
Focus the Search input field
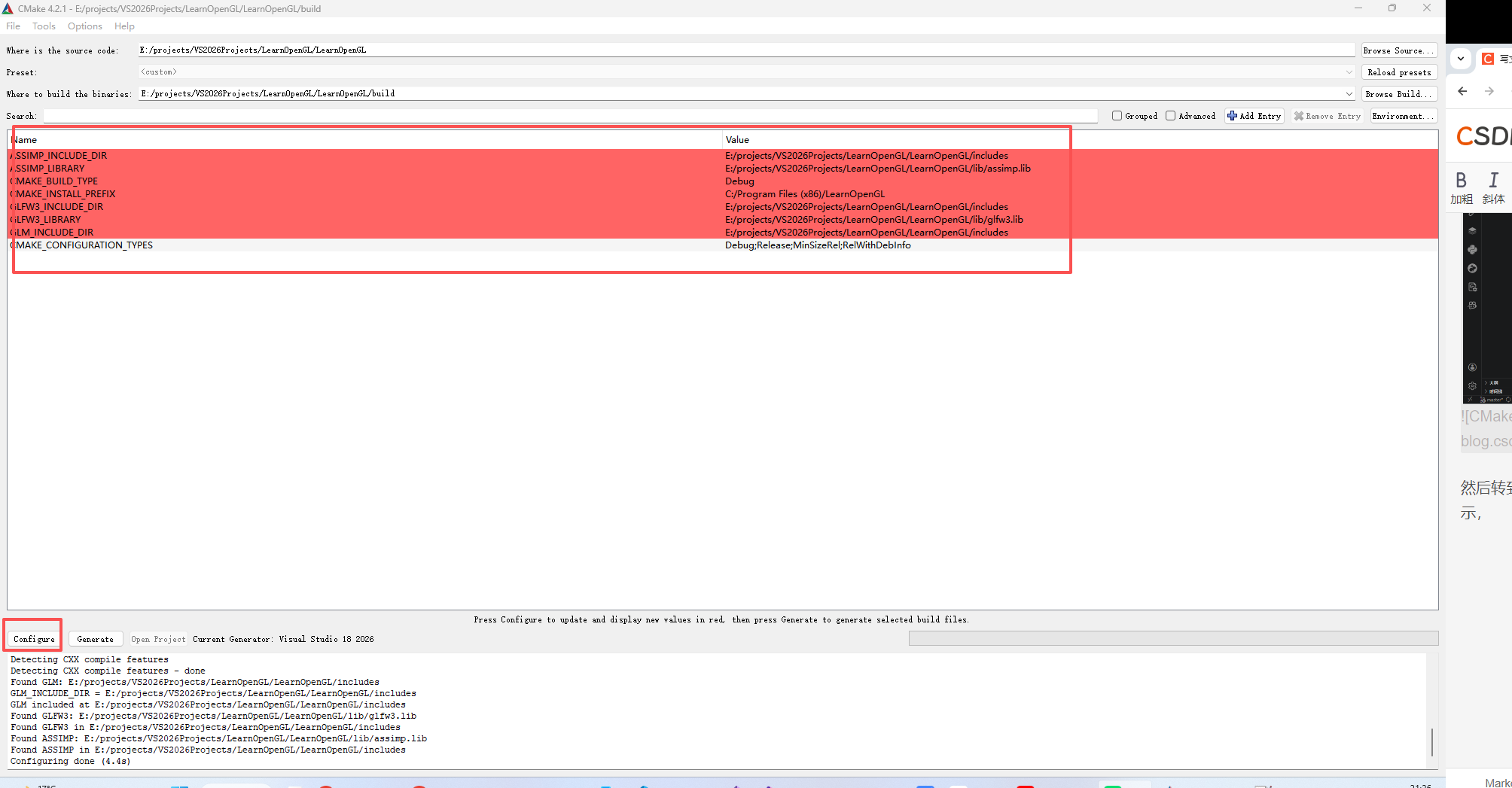(x=570, y=116)
